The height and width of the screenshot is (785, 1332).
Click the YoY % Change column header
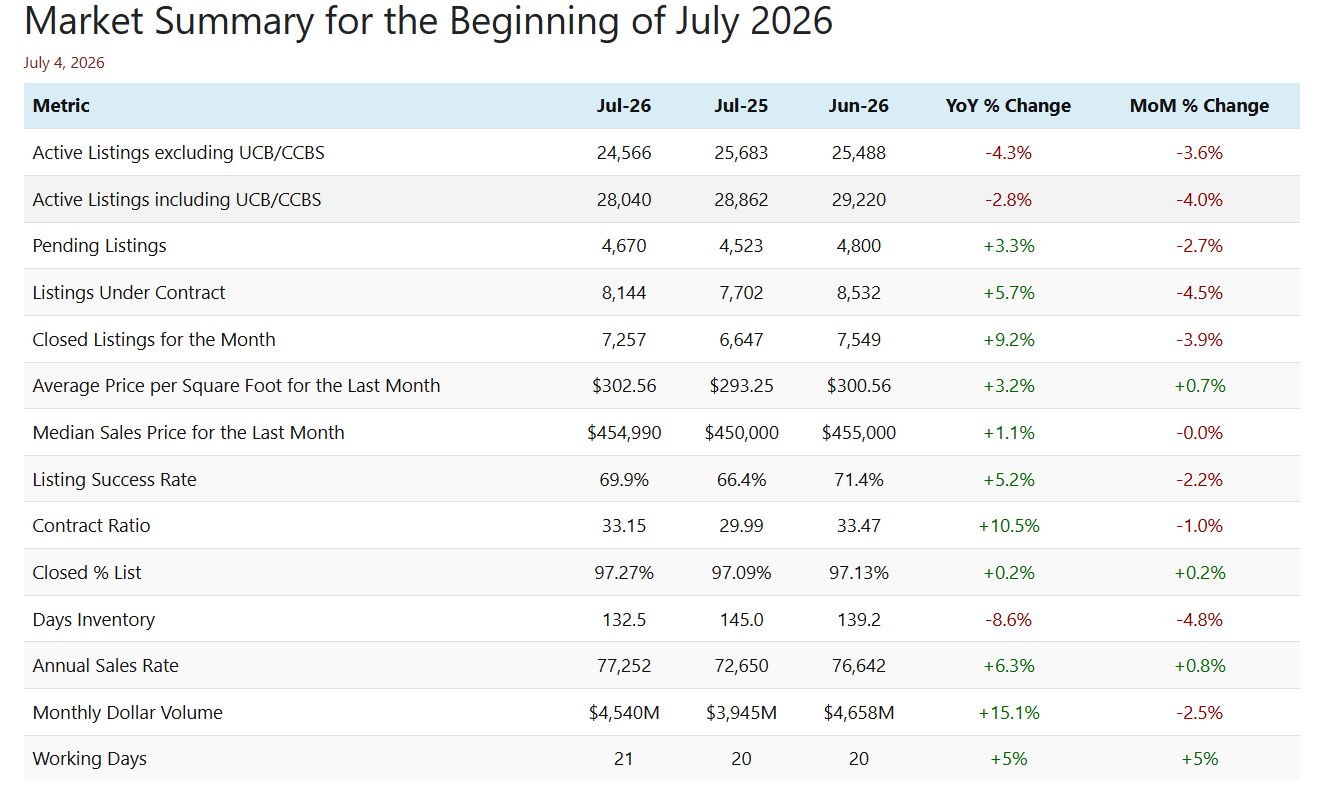pos(1008,106)
